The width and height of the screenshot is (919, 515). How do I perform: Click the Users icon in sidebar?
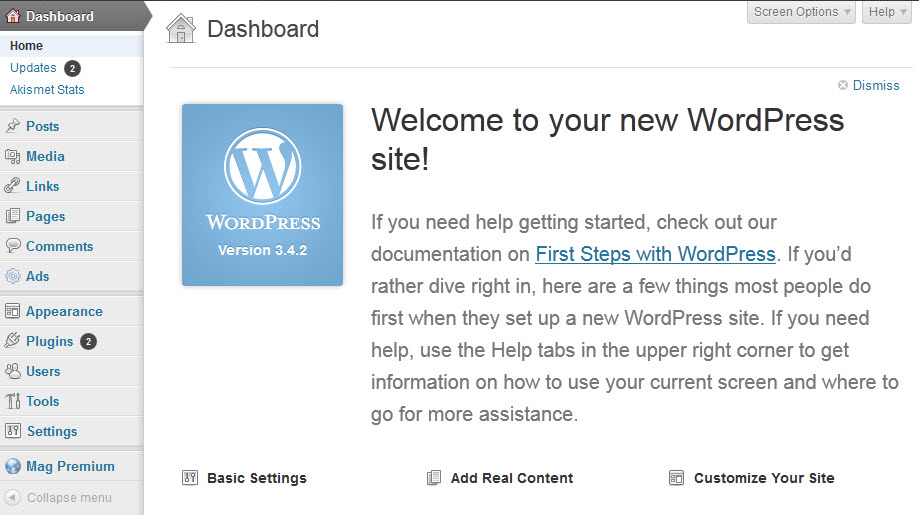[13, 371]
